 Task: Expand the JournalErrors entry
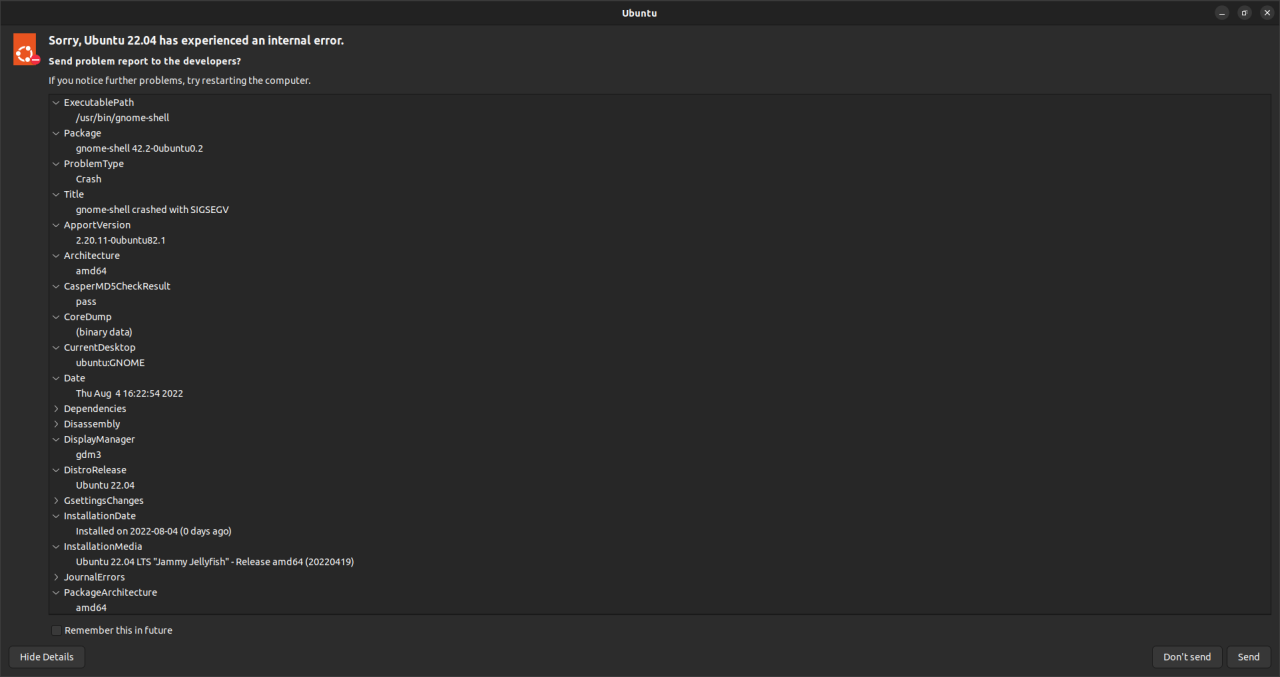pyautogui.click(x=55, y=577)
